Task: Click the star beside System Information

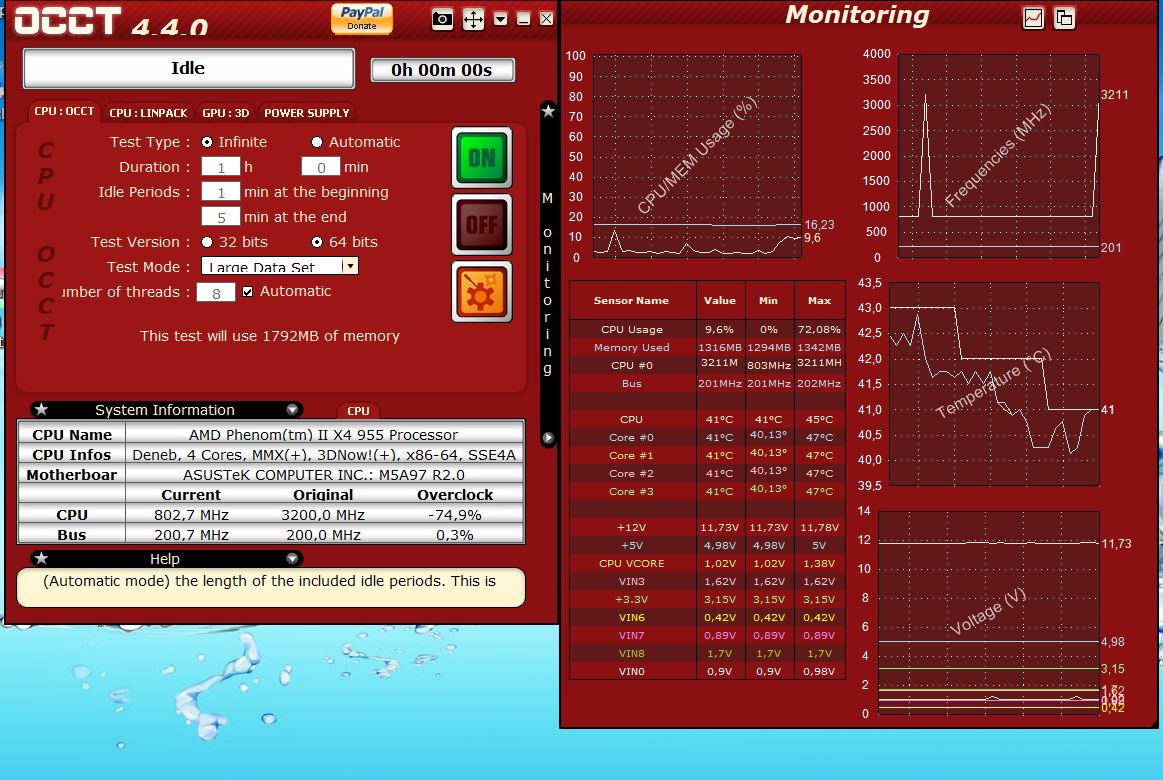Action: click(42, 409)
